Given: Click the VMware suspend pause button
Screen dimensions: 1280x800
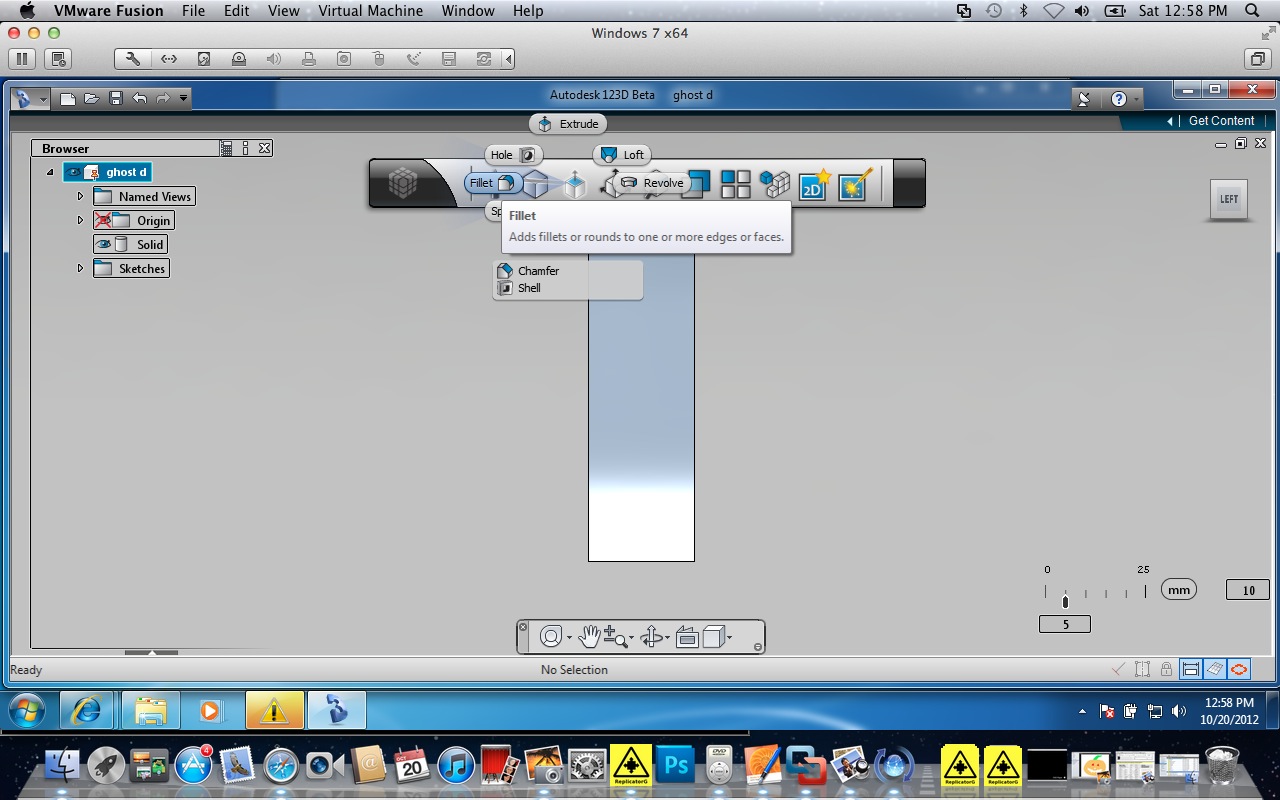Looking at the screenshot, I should 23,59.
